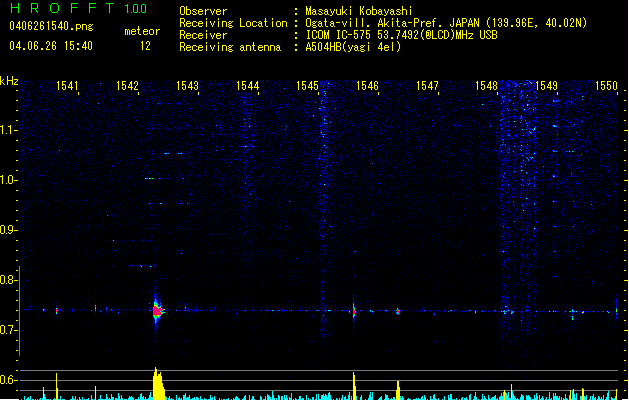Select the date stamp 04.06.26 15:40
The width and height of the screenshot is (629, 400).
click(x=51, y=46)
